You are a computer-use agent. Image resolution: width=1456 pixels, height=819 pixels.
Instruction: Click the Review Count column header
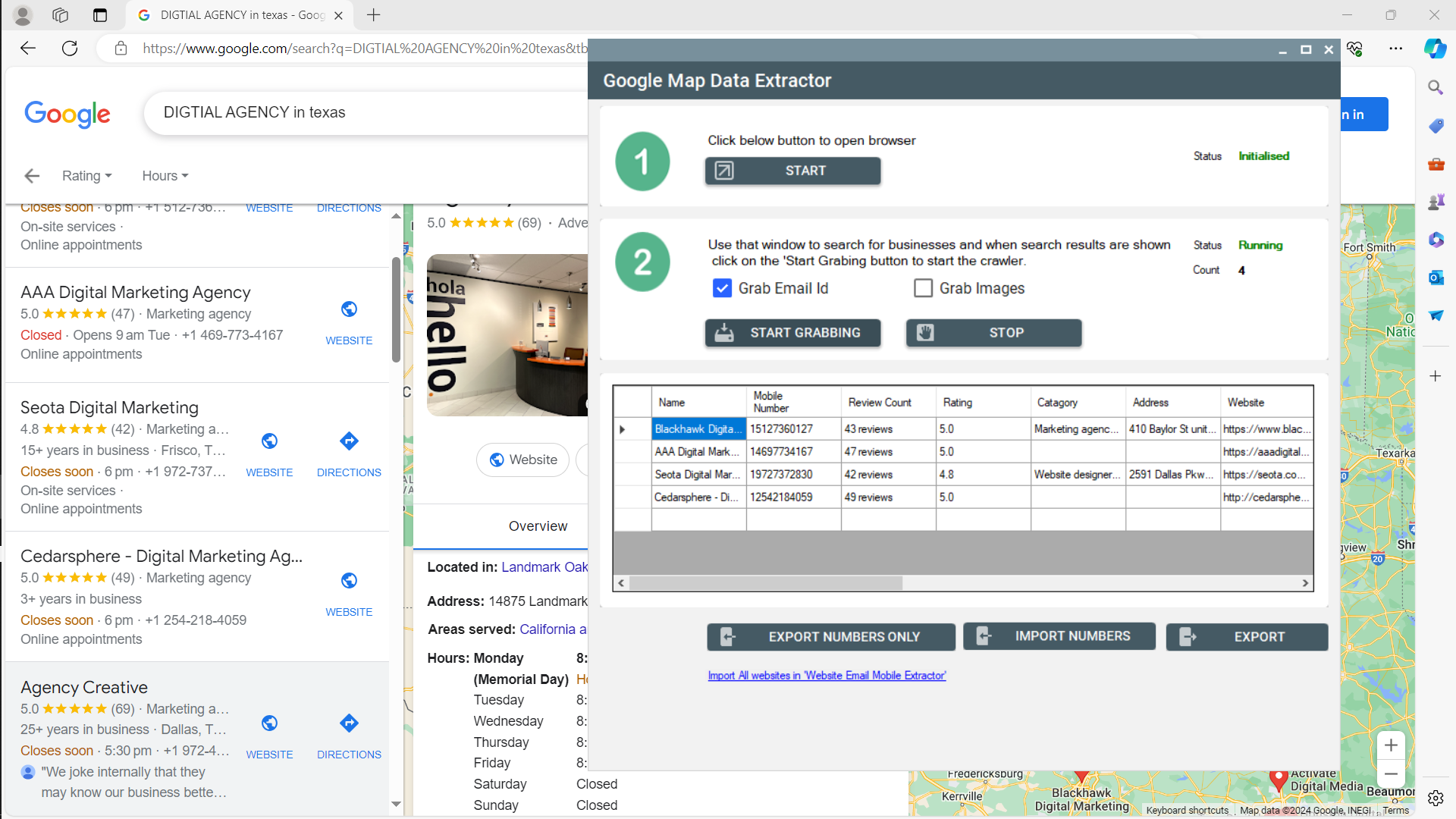[888, 402]
